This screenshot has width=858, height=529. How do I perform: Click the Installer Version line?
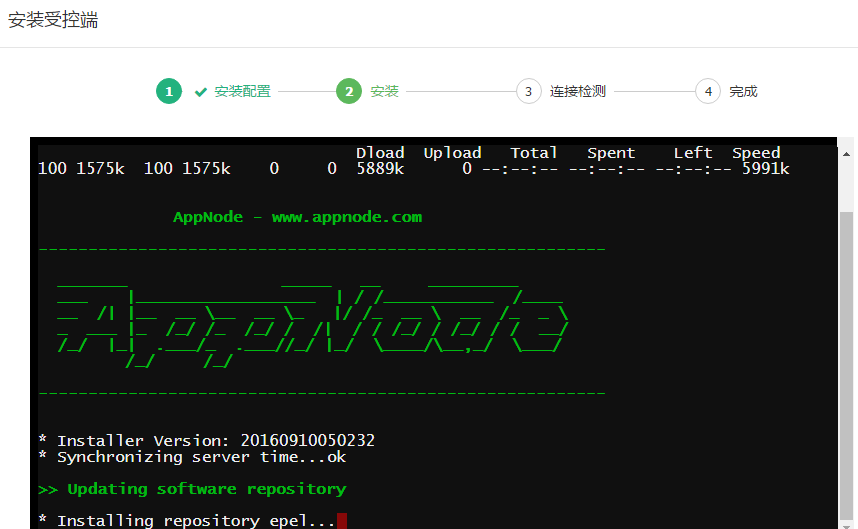point(207,440)
